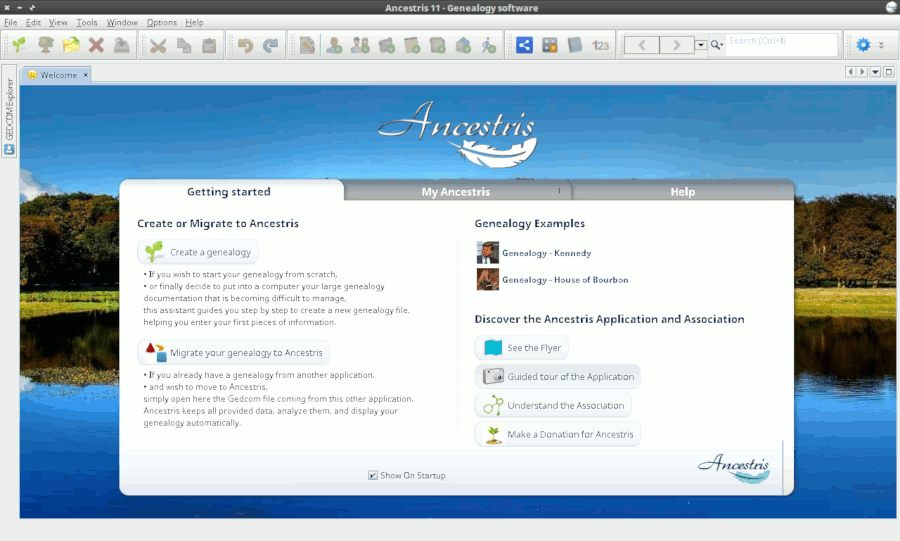
Task: Open the Window menu
Action: (x=122, y=22)
